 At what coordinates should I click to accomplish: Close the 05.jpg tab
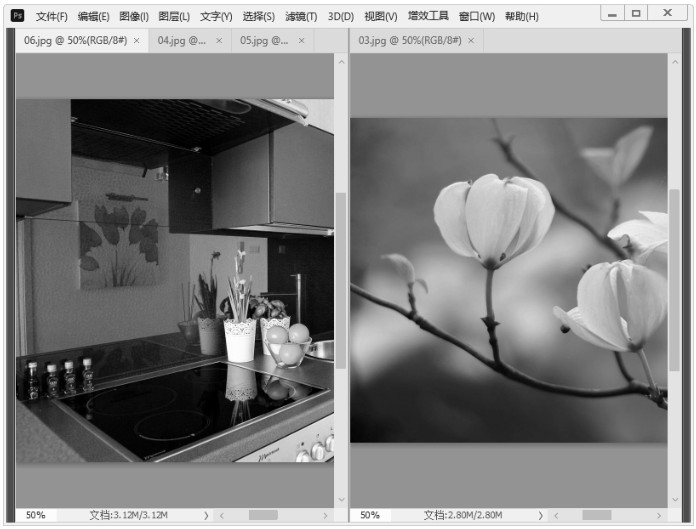click(301, 41)
